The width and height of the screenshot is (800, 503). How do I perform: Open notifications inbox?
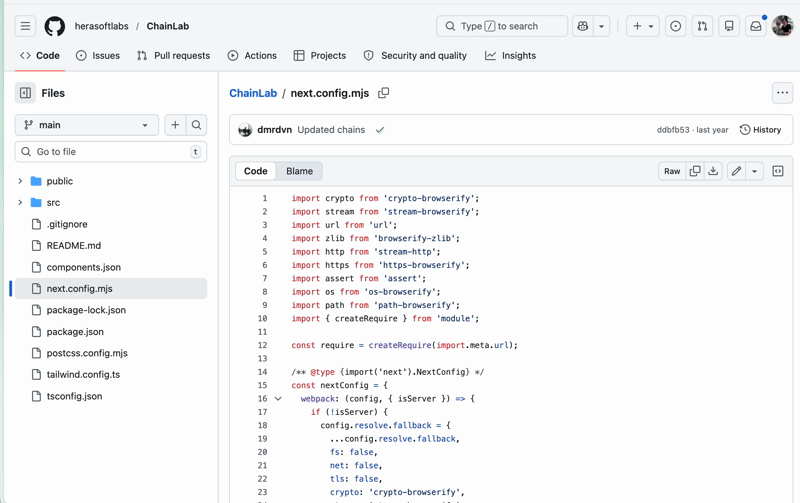coord(756,26)
